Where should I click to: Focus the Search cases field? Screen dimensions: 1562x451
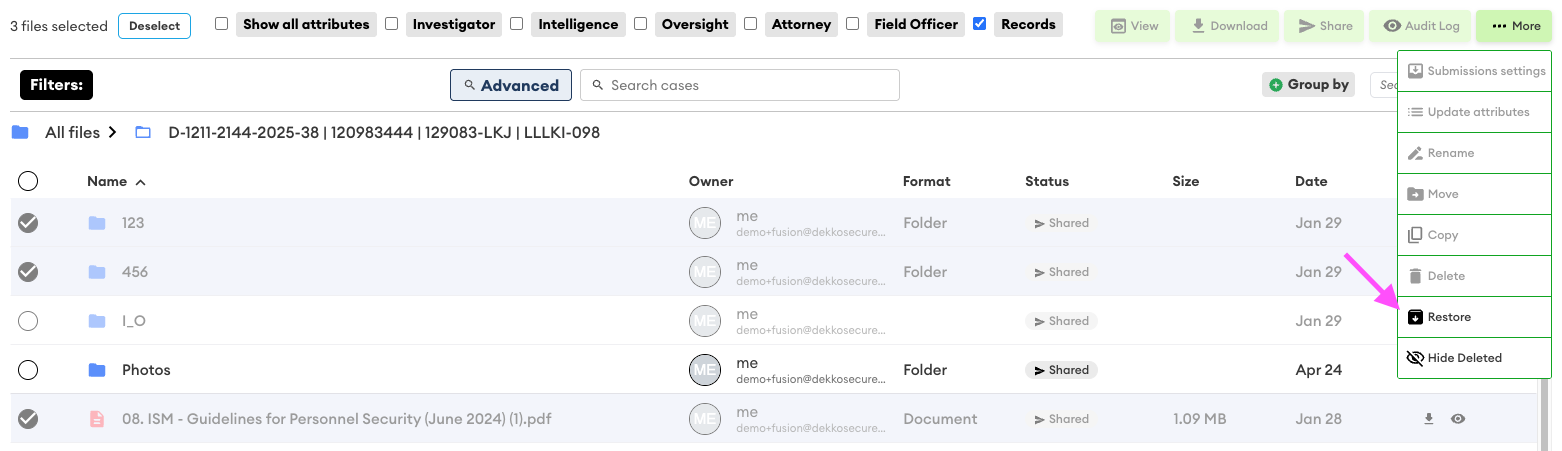pyautogui.click(x=740, y=85)
